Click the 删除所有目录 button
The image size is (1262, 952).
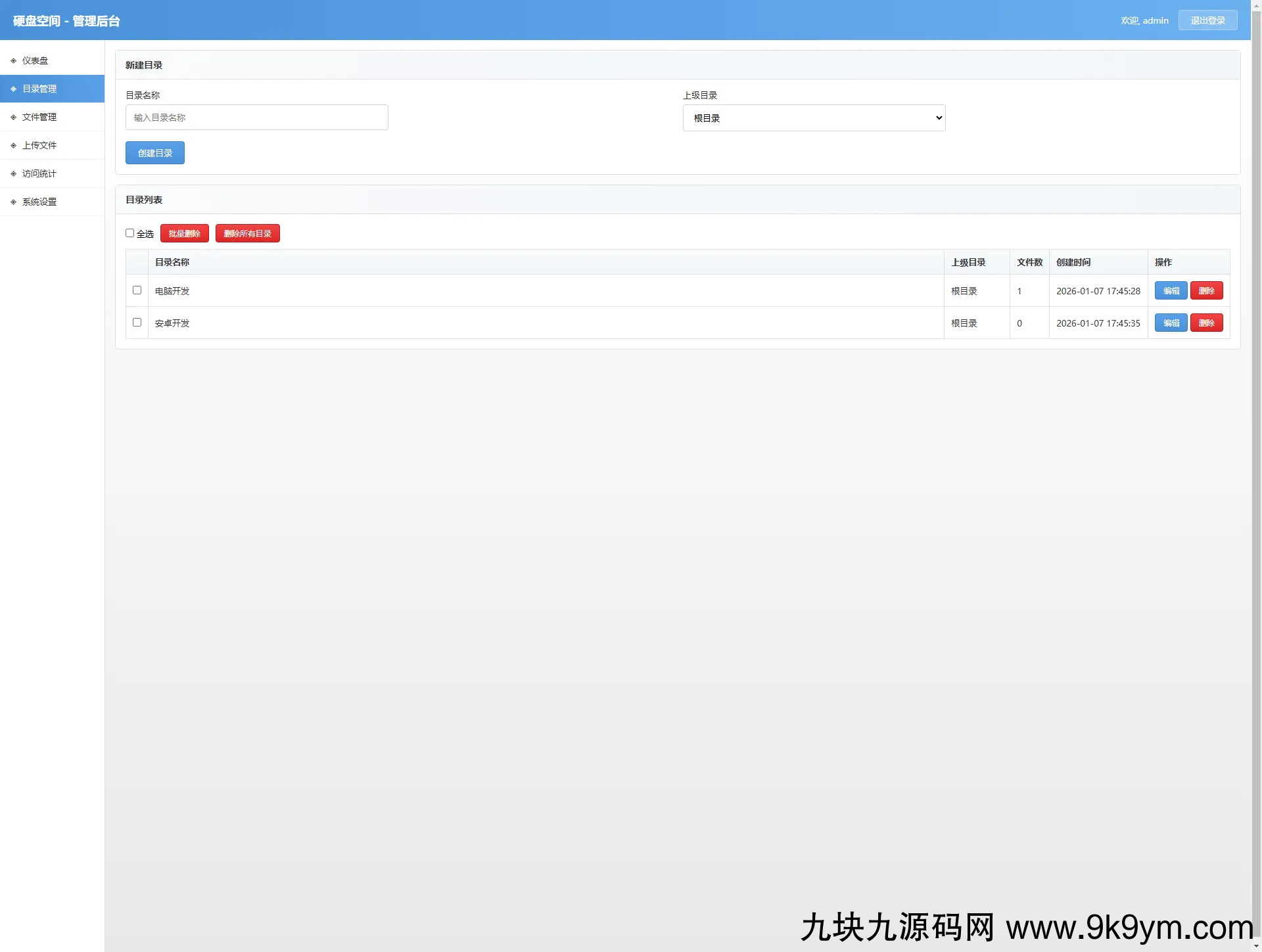[x=247, y=233]
